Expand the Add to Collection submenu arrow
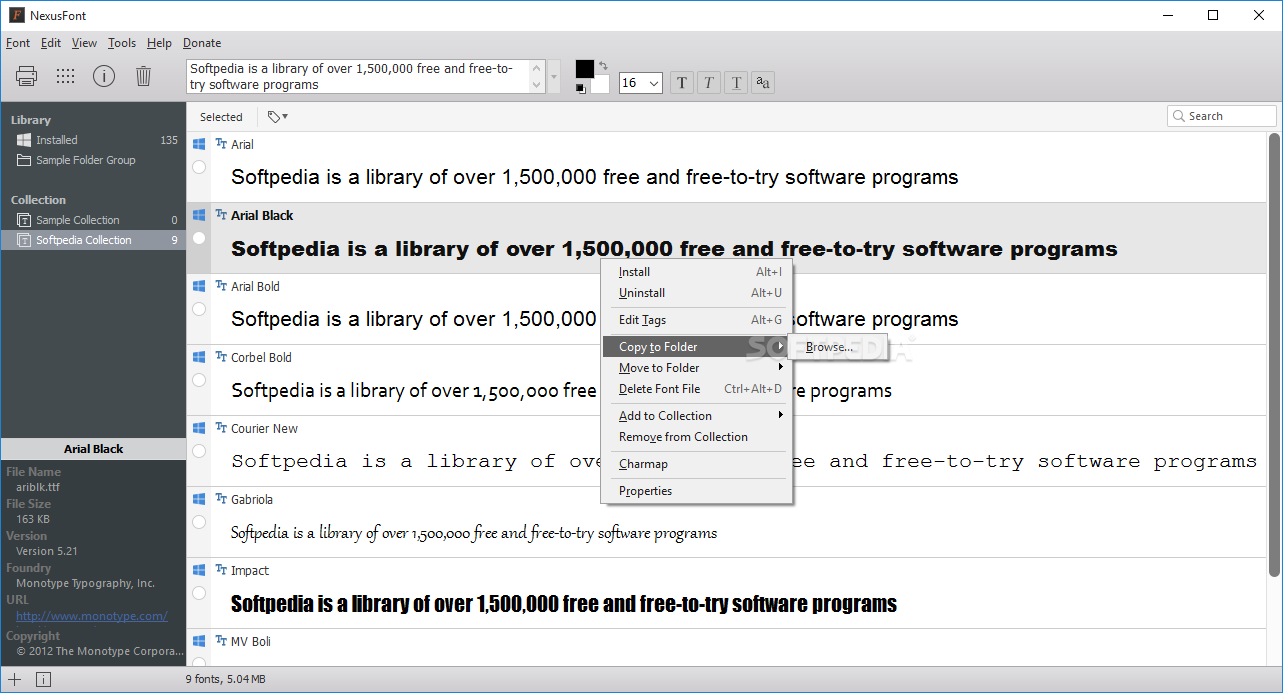The height and width of the screenshot is (693, 1283). tap(781, 415)
